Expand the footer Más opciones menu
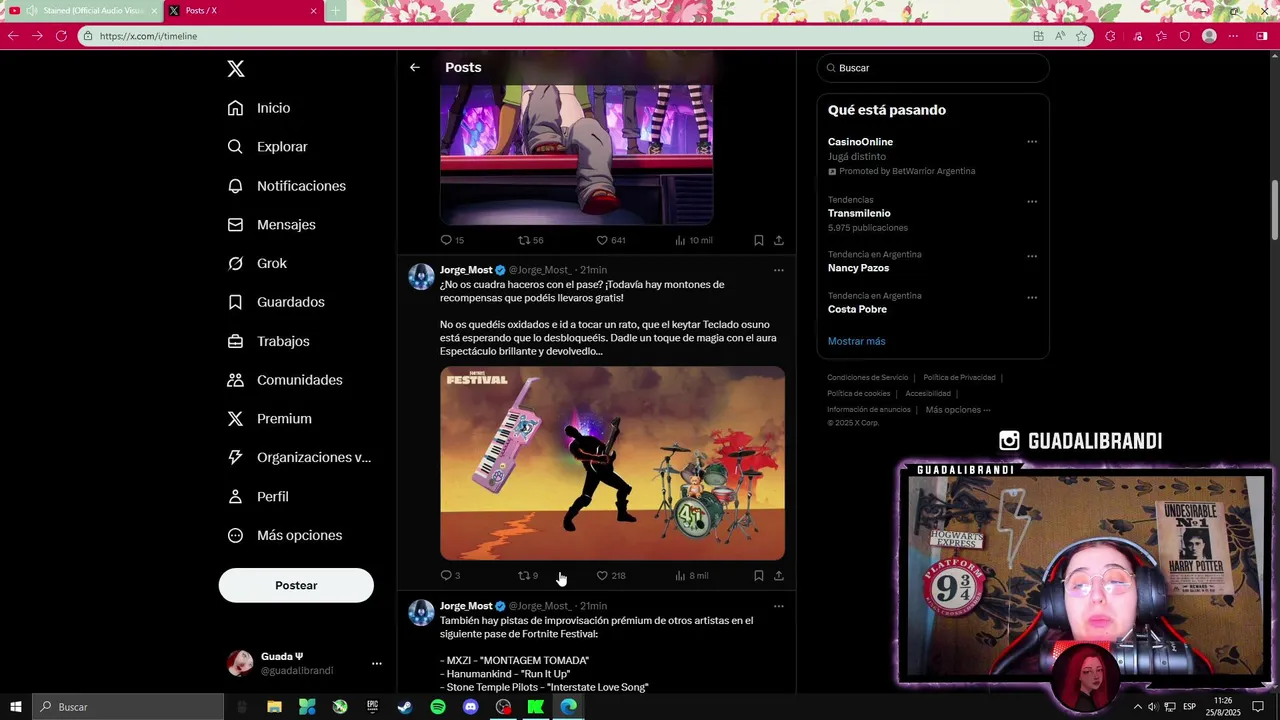Screen dimensions: 1280x720 (958, 410)
